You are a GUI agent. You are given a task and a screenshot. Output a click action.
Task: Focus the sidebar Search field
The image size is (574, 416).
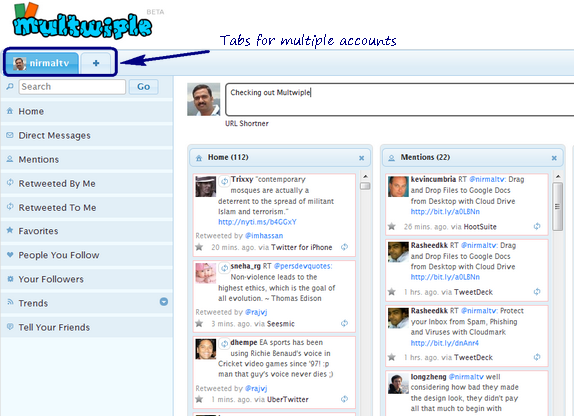pos(72,87)
